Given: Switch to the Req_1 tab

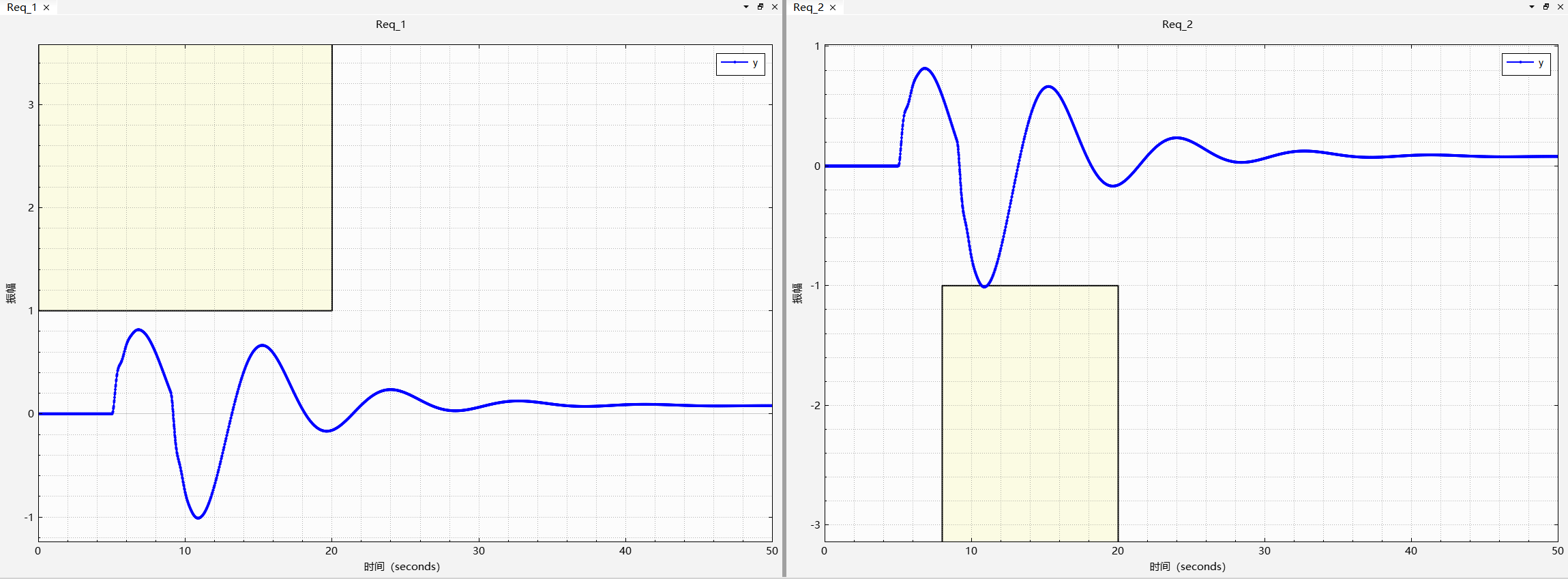Looking at the screenshot, I should coord(20,8).
